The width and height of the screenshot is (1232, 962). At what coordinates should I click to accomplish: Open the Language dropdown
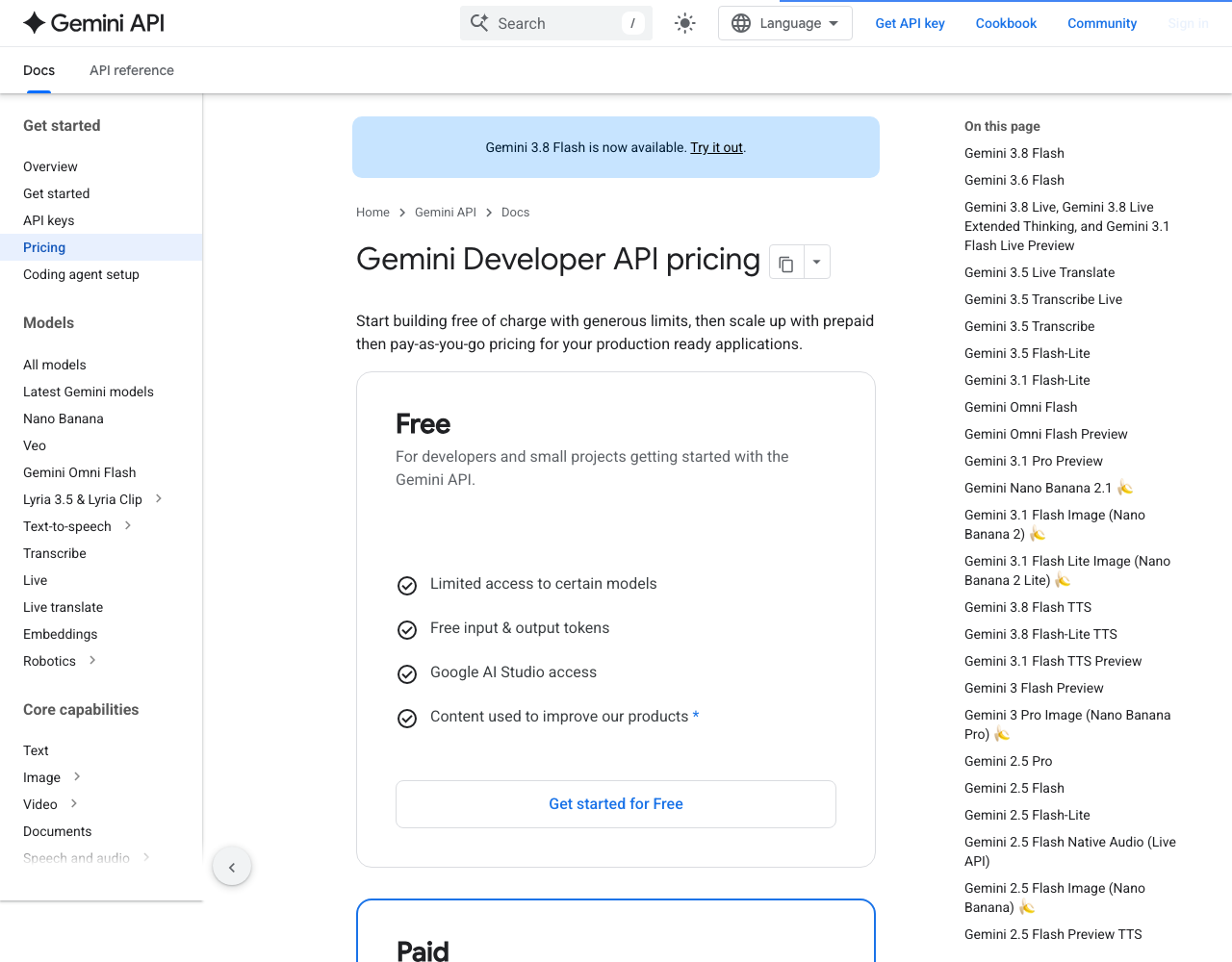(x=784, y=23)
